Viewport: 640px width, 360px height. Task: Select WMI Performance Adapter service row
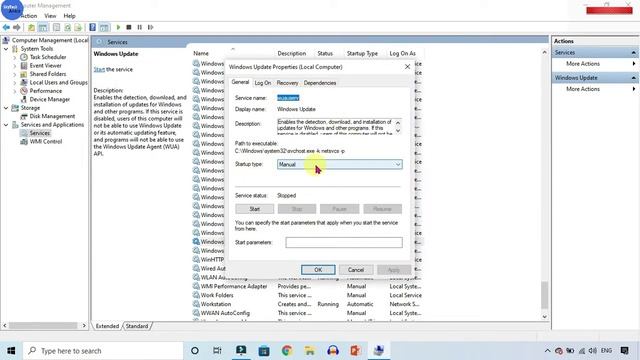point(307,286)
